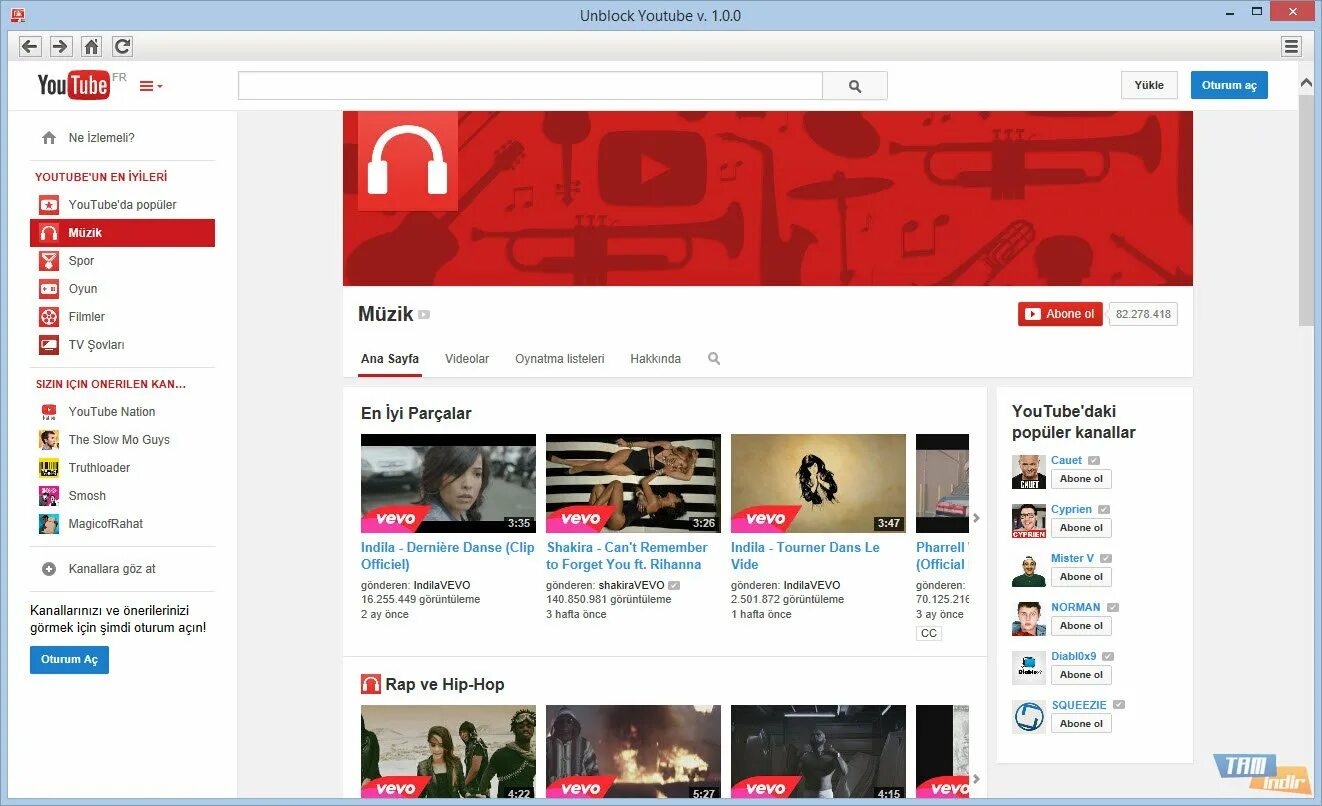The height and width of the screenshot is (806, 1322).
Task: Open the SQUEEZIE channel avatar
Action: point(1028,717)
